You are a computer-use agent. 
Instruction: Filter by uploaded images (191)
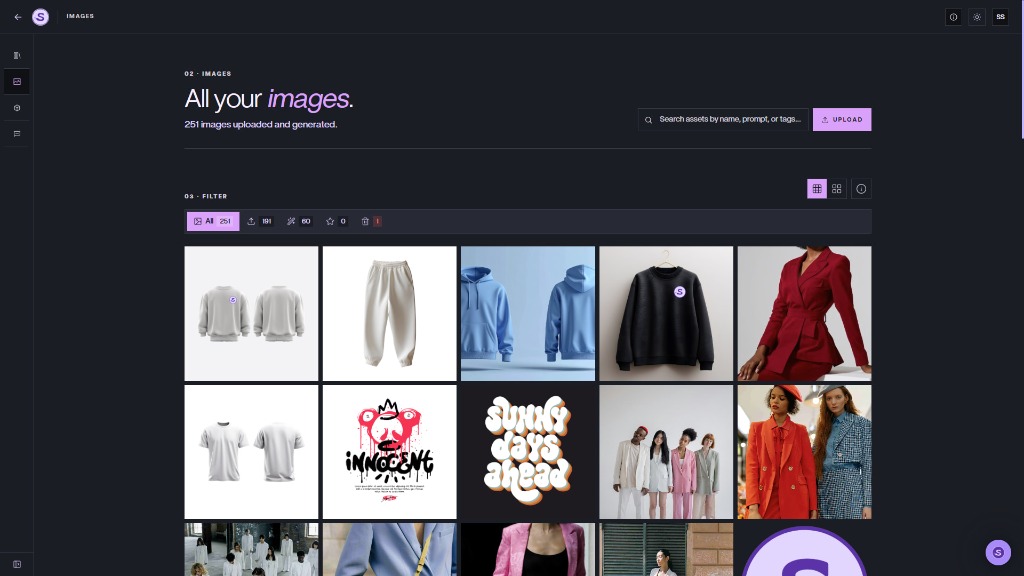[259, 221]
